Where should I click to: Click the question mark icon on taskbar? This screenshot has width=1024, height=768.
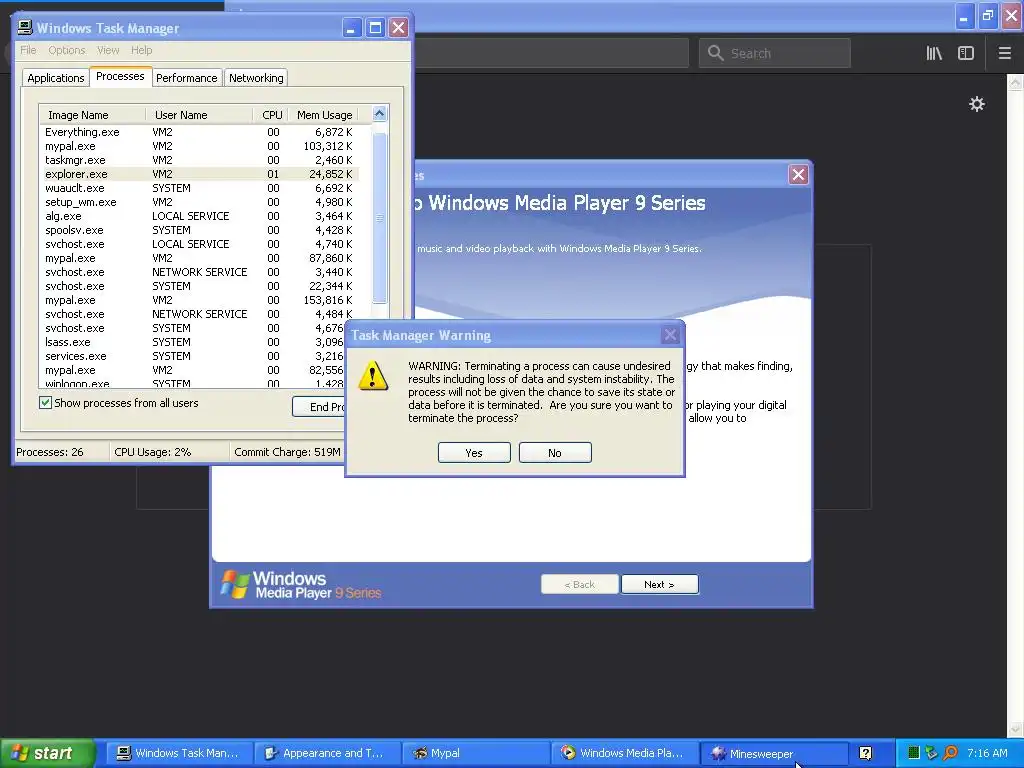(865, 753)
